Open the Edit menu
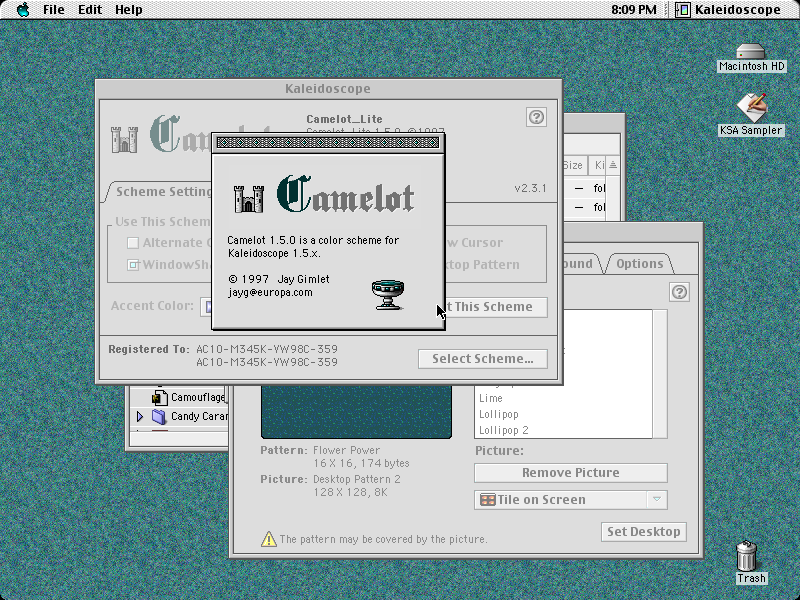This screenshot has height=600, width=800. pyautogui.click(x=90, y=10)
